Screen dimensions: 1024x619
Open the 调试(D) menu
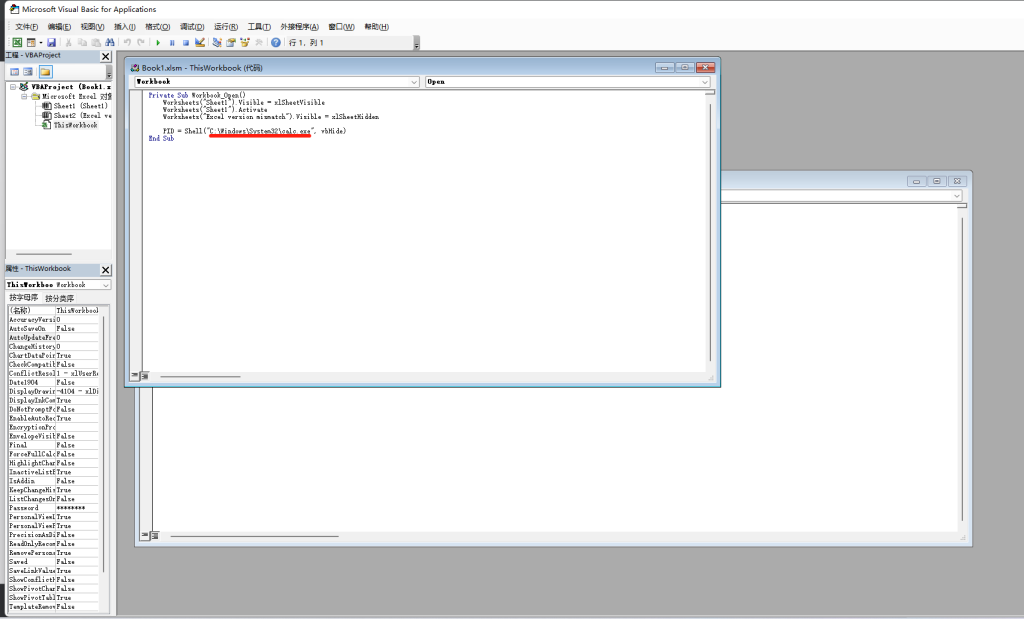click(x=192, y=27)
